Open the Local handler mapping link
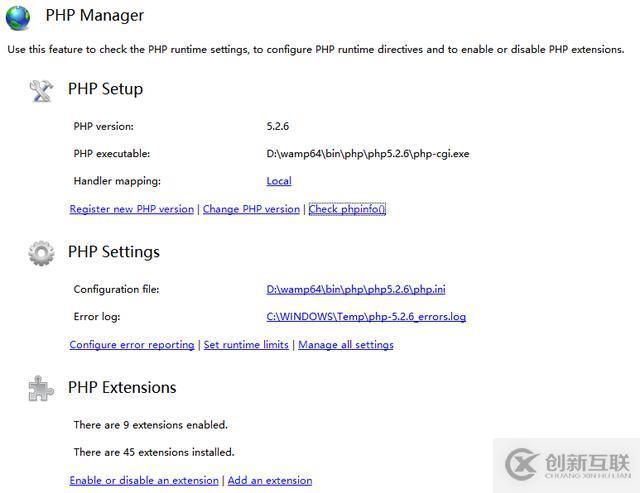The image size is (640, 493). coord(279,181)
